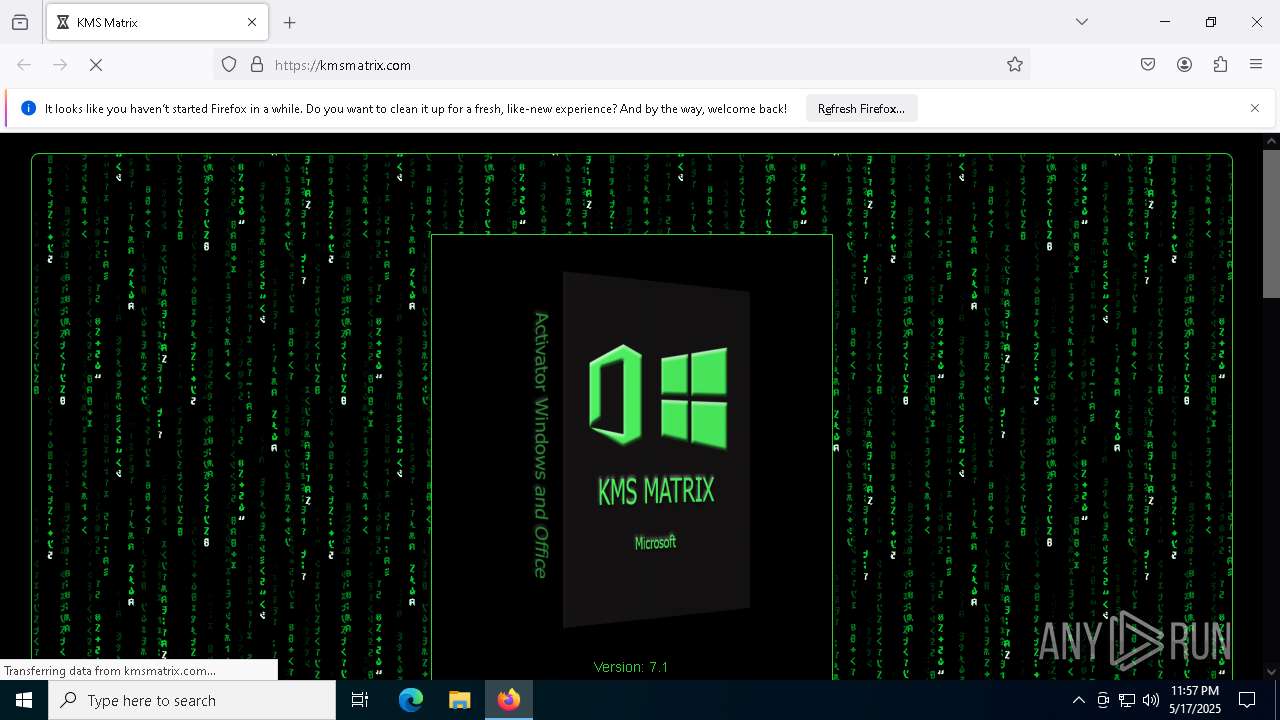The image size is (1280, 720).
Task: Open a new tab with plus button
Action: [290, 22]
